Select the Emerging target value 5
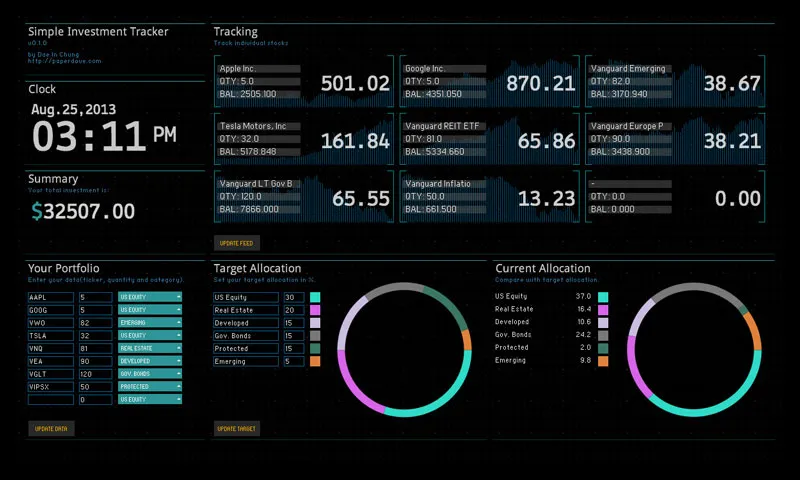The image size is (800, 480). point(294,361)
